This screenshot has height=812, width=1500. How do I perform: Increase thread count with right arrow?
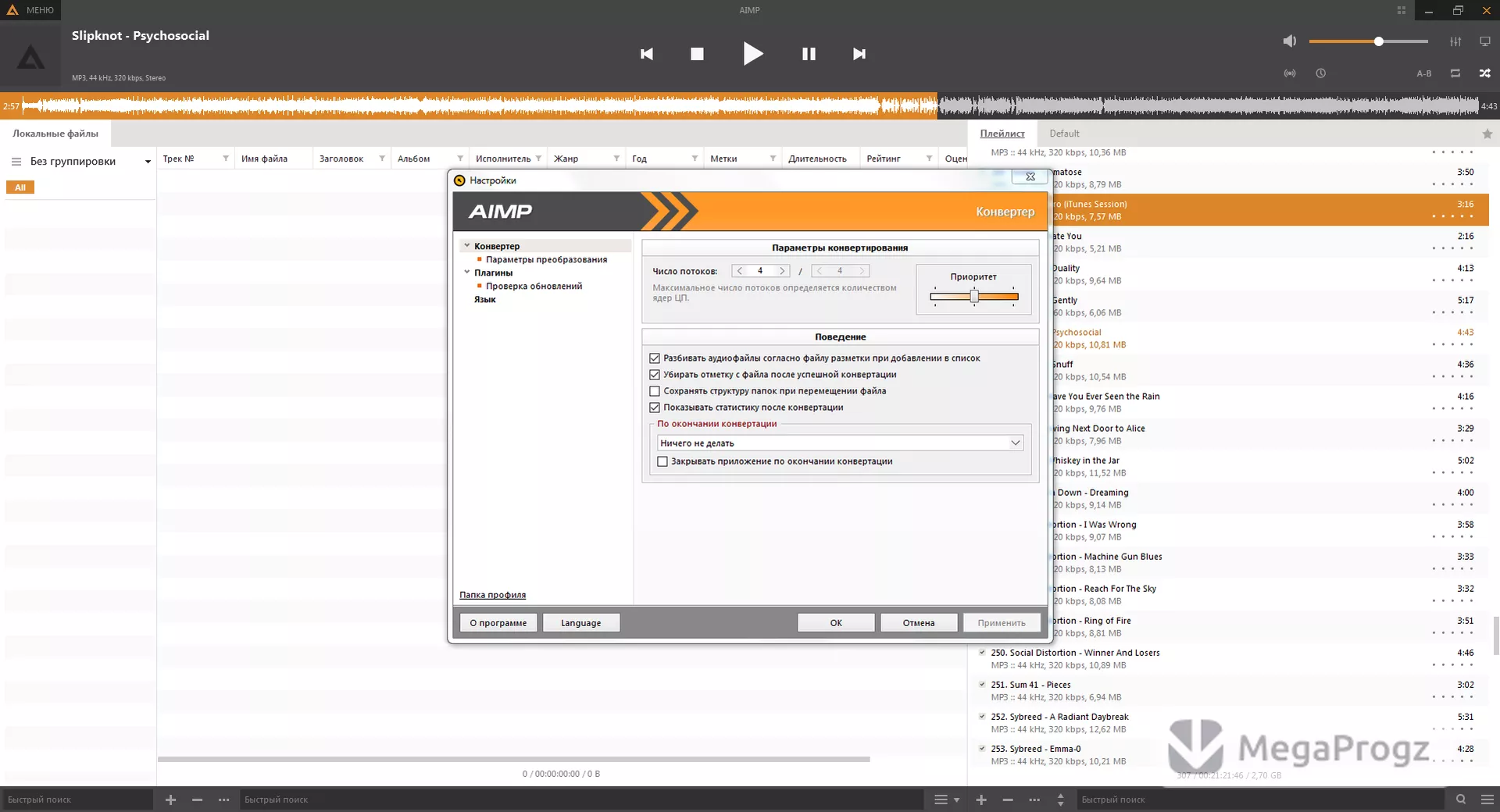point(782,271)
